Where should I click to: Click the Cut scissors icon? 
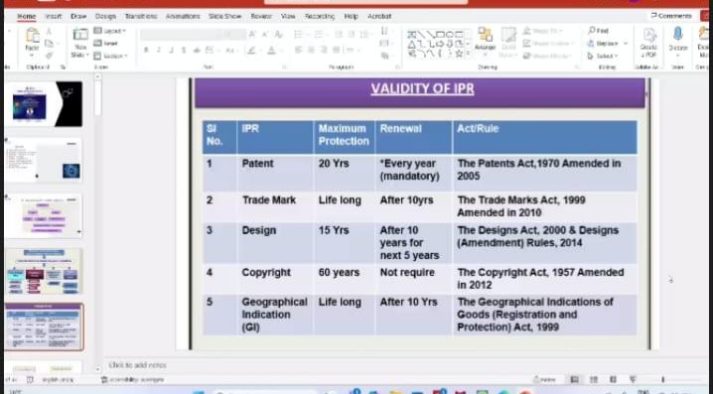49,31
